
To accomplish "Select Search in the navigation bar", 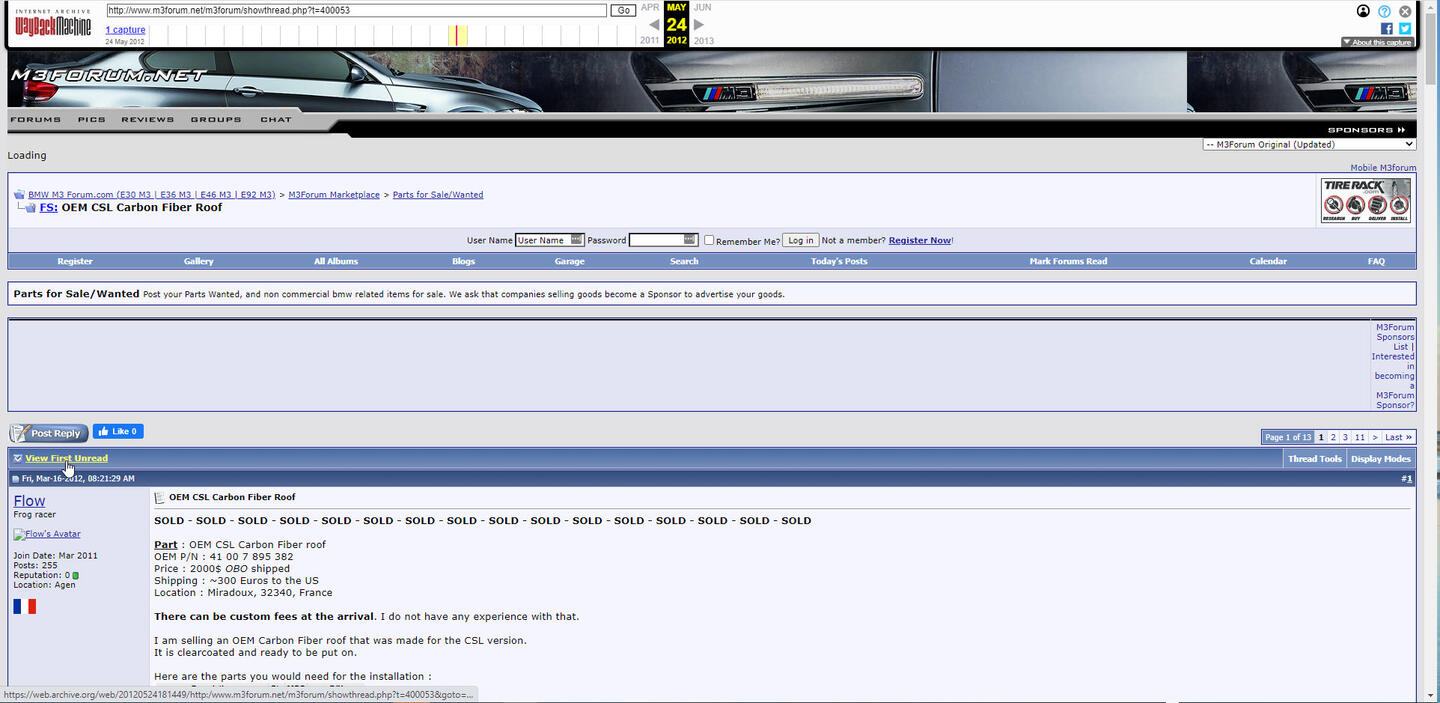I will [684, 261].
